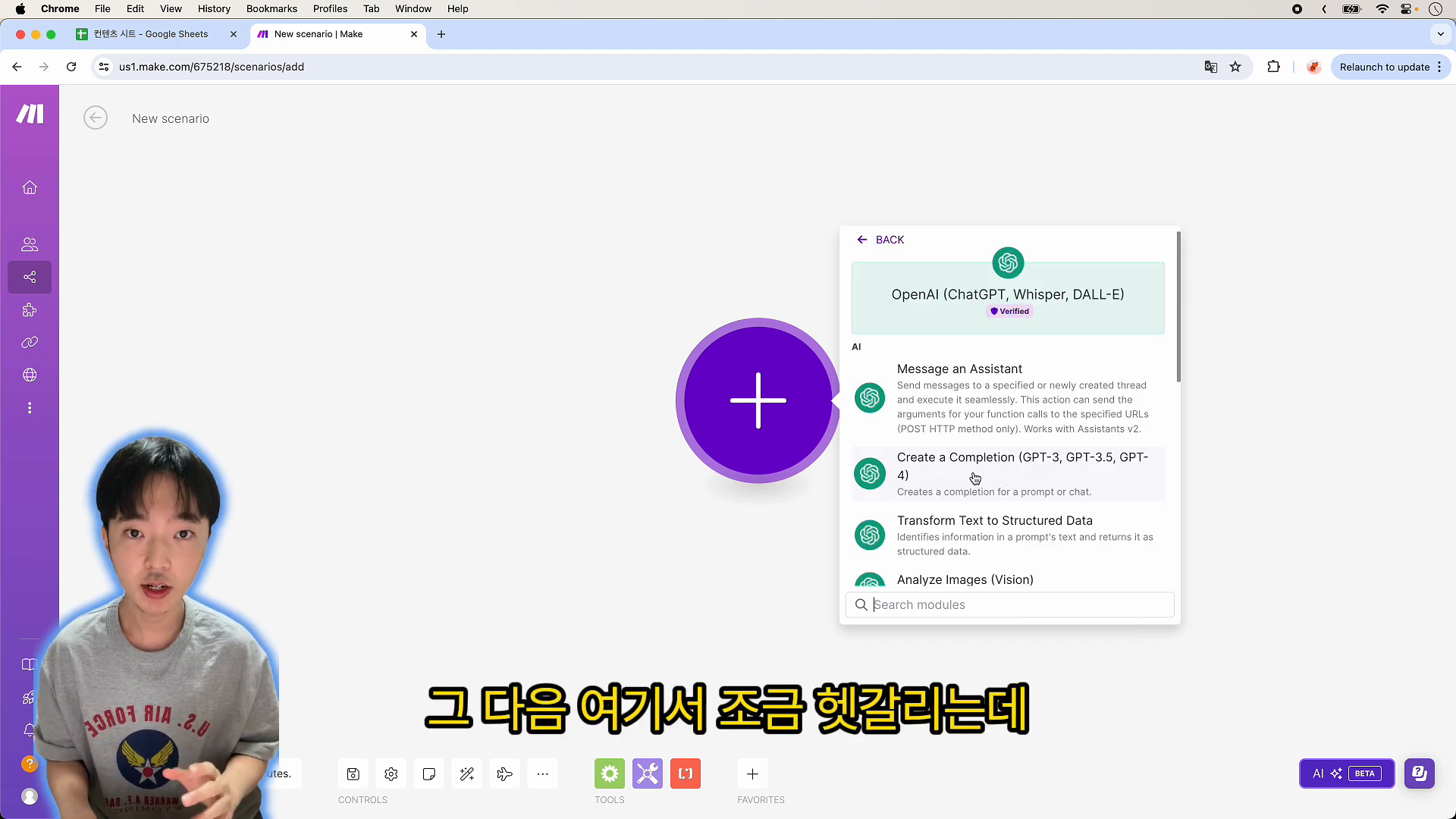Click the Message an Assistant module icon
This screenshot has height=819, width=1456.
coord(868,397)
